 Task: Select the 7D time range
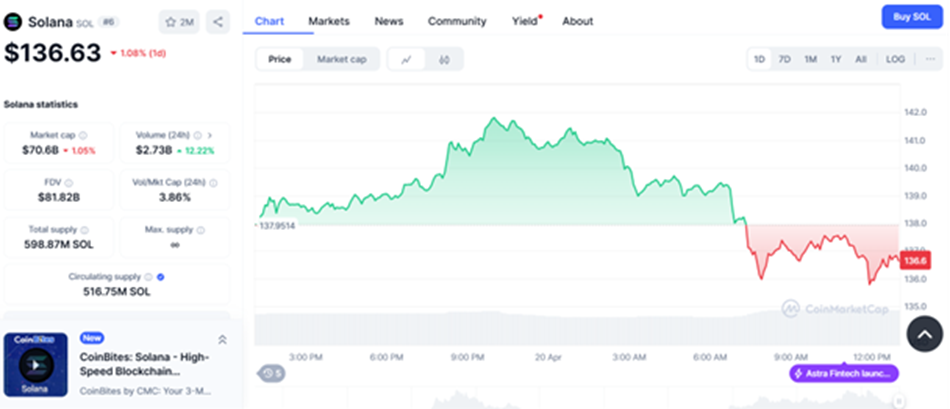click(785, 59)
